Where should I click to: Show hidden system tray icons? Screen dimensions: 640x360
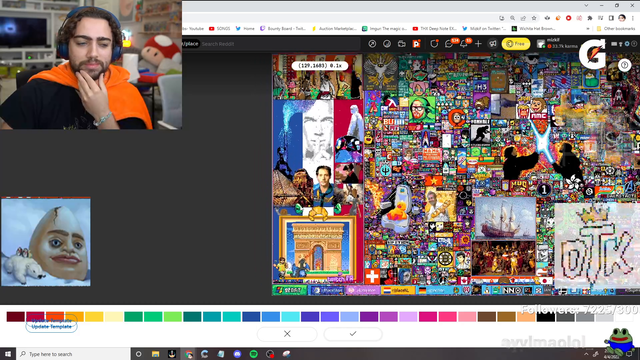pos(586,354)
